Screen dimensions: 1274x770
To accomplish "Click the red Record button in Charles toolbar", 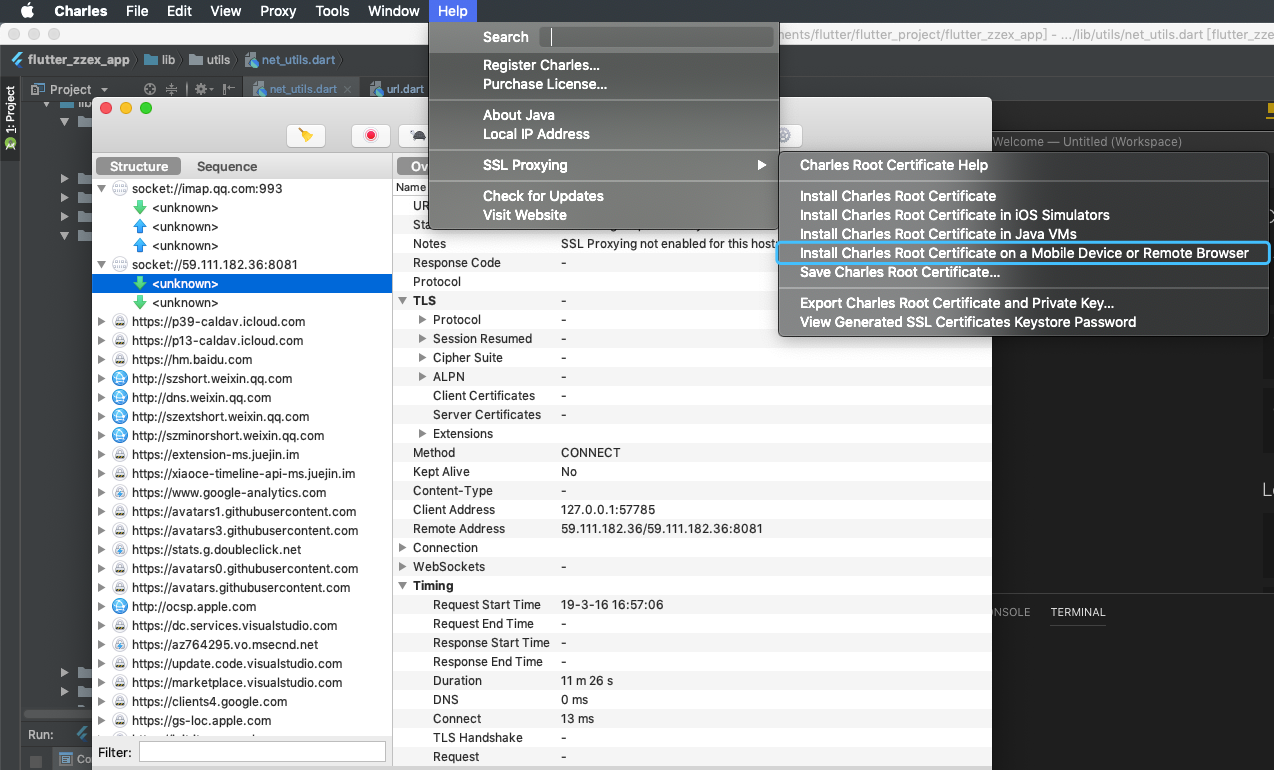I will pyautogui.click(x=371, y=136).
